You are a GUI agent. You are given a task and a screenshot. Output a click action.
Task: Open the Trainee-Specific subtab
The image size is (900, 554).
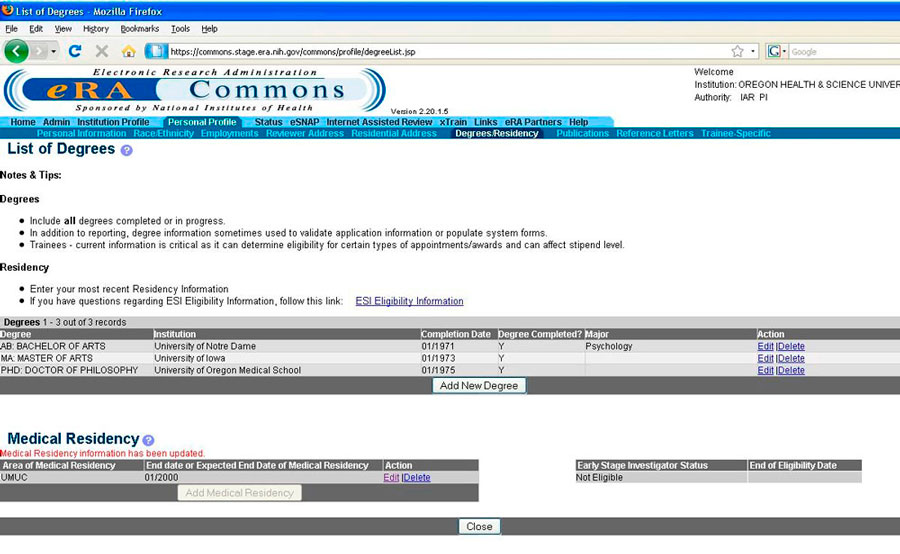[736, 133]
